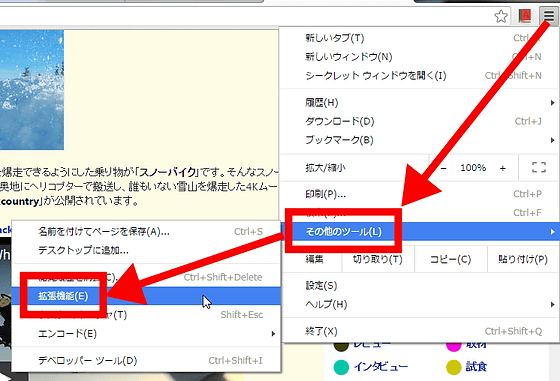Click the 貼り付け(P) edit button

523,259
